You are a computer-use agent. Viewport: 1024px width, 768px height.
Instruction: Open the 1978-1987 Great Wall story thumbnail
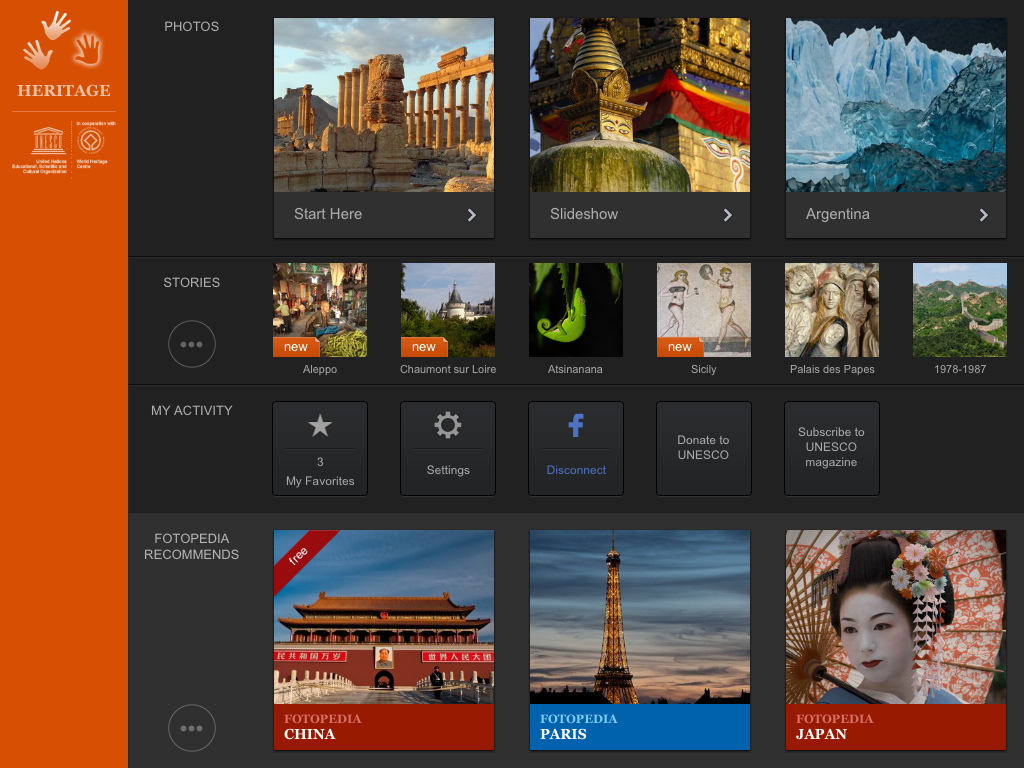click(960, 310)
